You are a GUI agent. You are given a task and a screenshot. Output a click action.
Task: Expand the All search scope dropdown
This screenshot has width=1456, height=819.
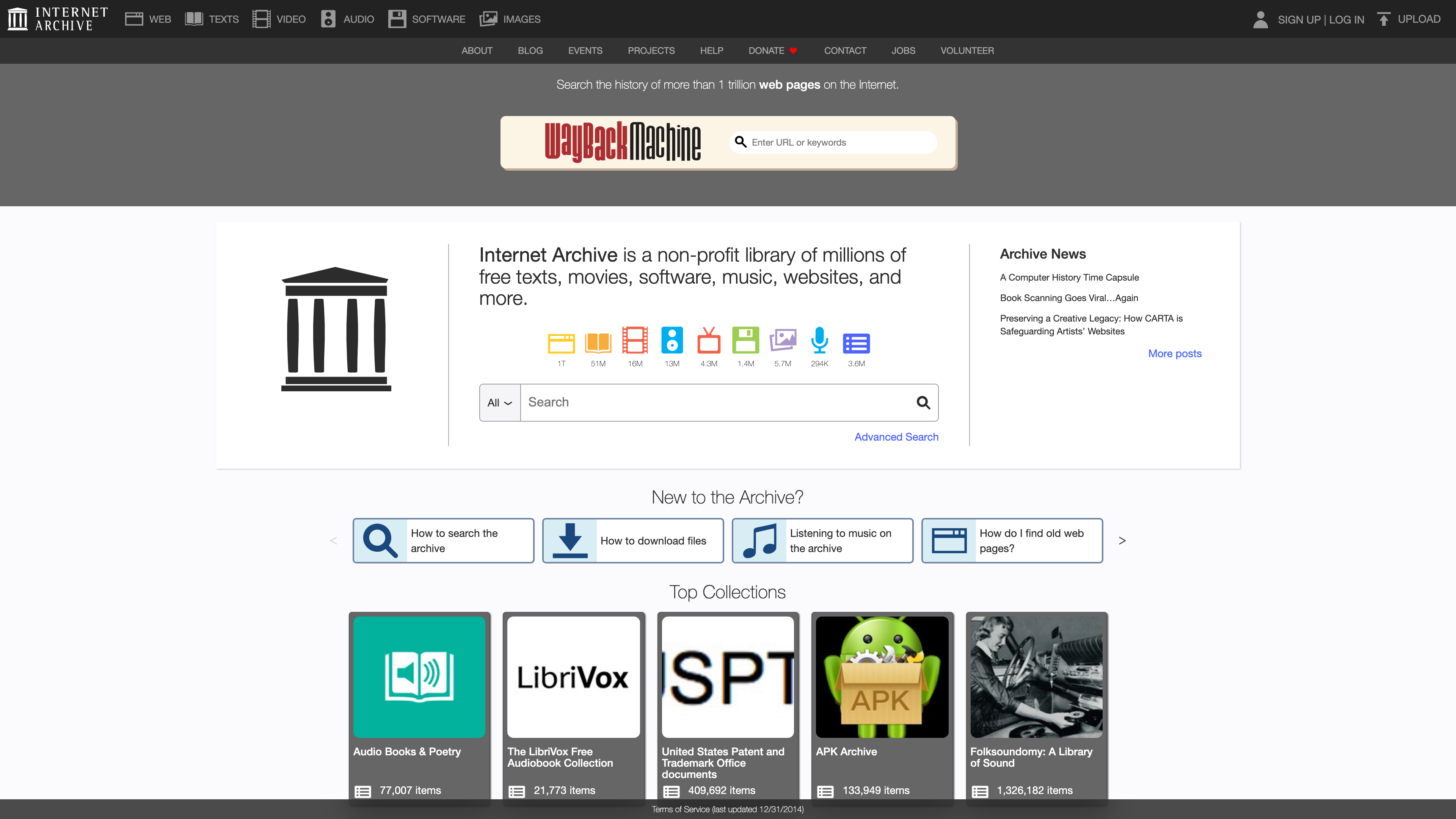point(500,402)
